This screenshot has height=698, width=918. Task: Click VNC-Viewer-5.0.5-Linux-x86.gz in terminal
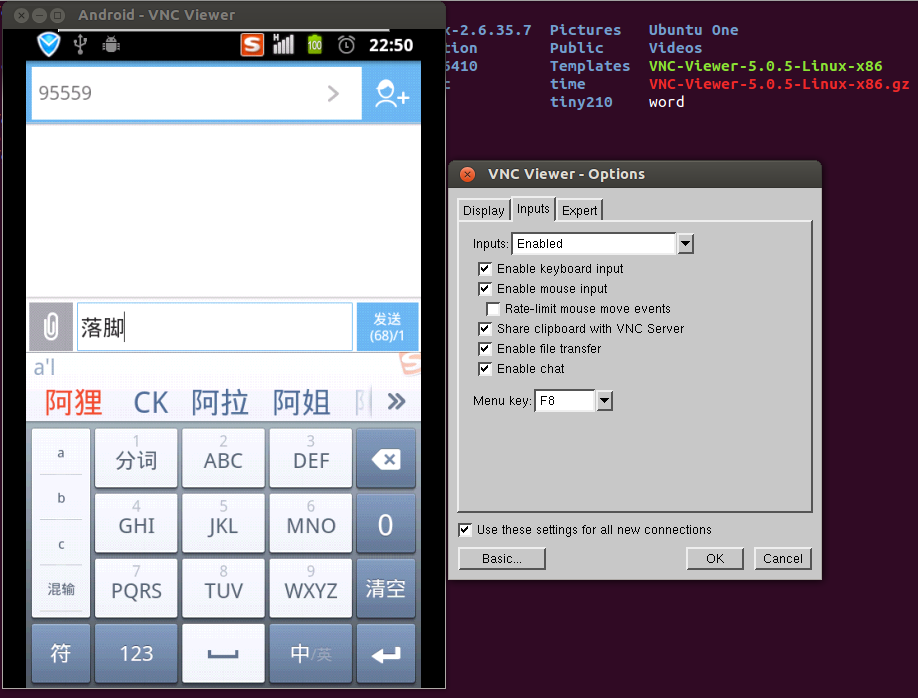point(779,84)
